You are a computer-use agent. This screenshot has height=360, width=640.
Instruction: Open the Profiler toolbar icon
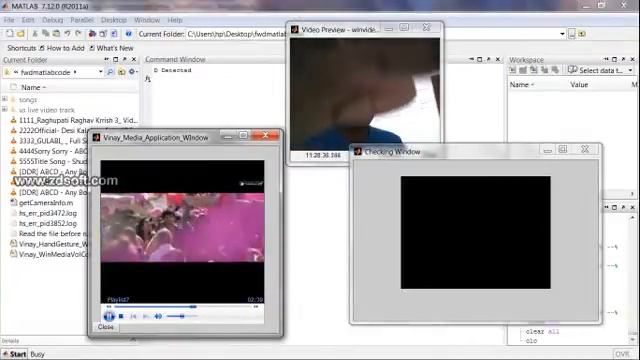click(x=114, y=33)
